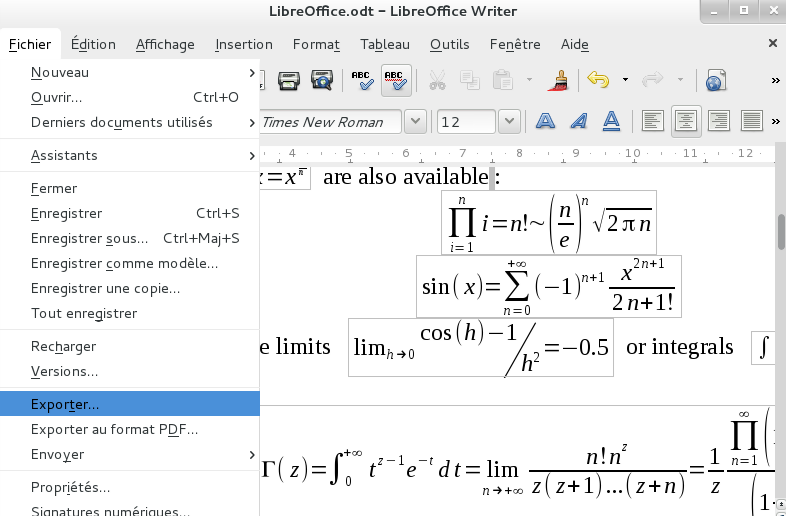Click the redo arrow icon
786x516 pixels.
(653, 80)
